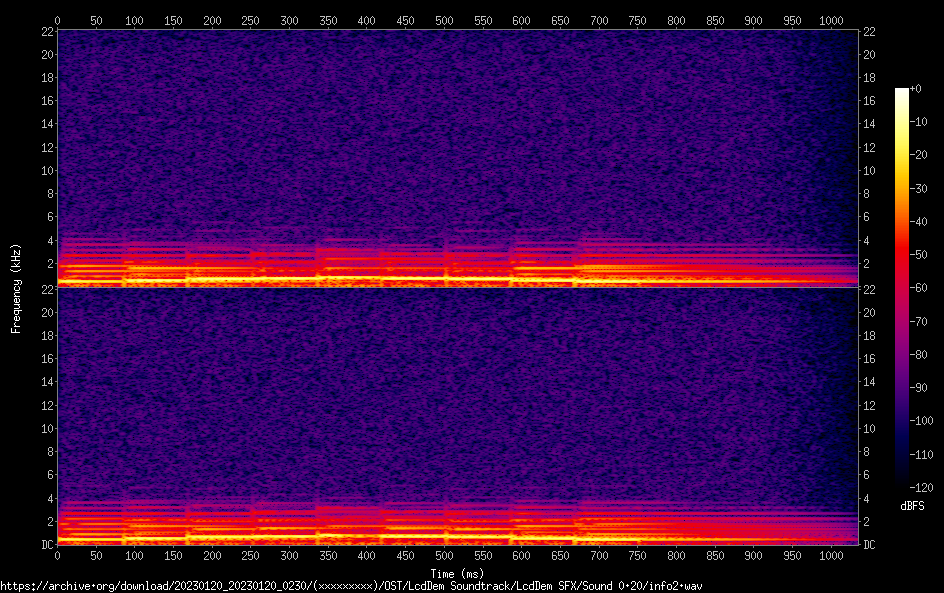Click the divider line between the two channel spectrograms
Viewport: 944px width, 593px height.
[x=457, y=288]
